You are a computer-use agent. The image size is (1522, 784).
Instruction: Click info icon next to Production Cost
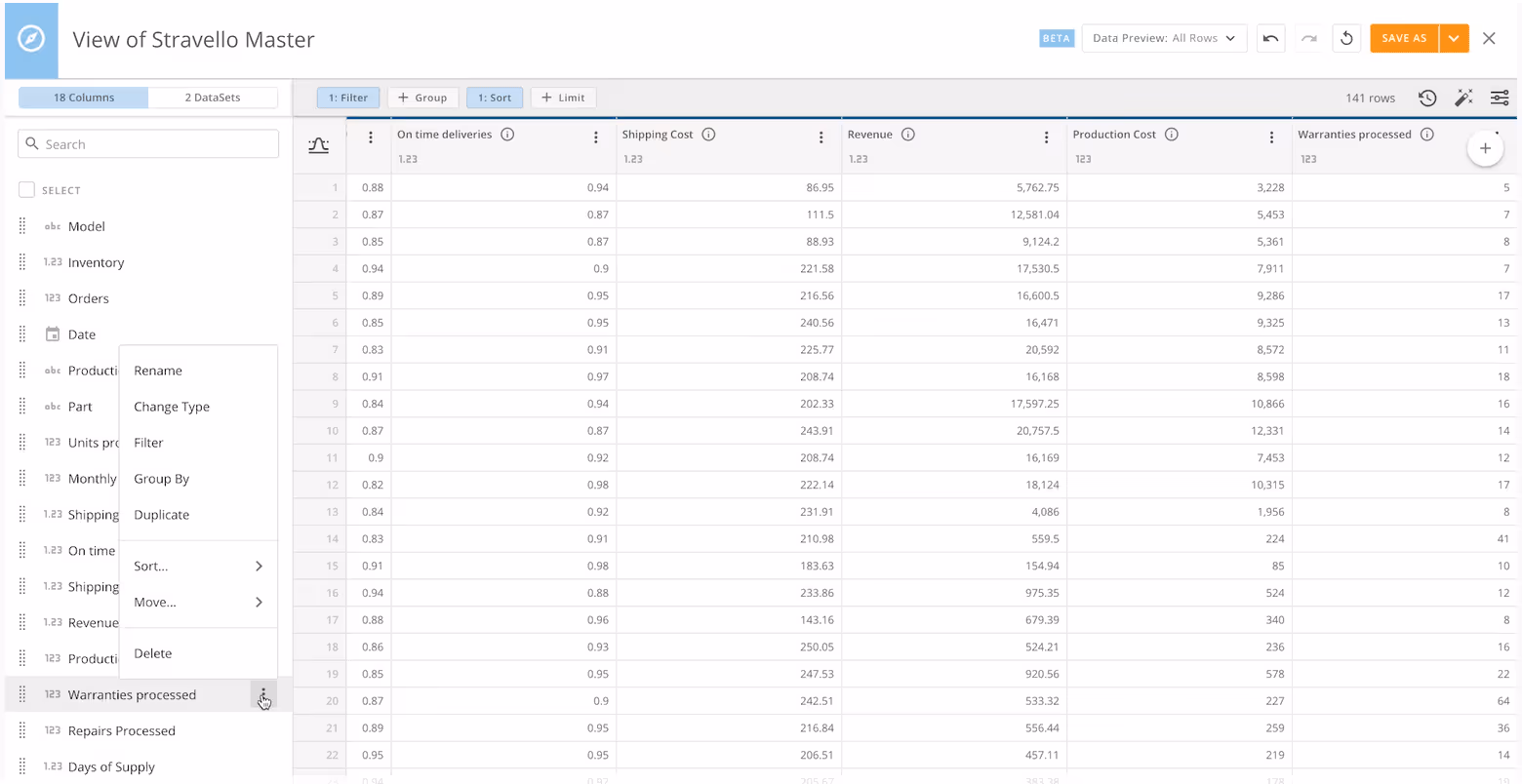point(1172,135)
